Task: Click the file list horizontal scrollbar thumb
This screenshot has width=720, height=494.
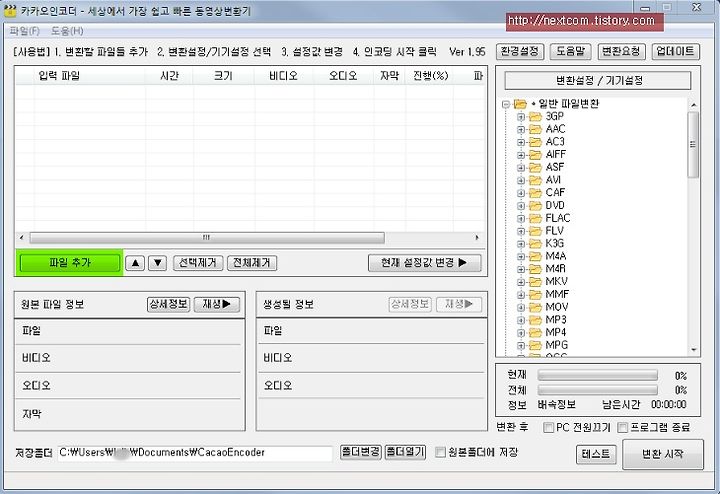Action: coord(207,238)
